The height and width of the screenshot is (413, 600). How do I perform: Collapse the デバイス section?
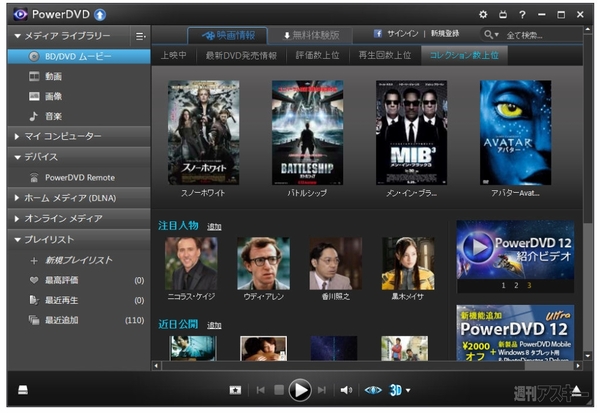(17, 157)
